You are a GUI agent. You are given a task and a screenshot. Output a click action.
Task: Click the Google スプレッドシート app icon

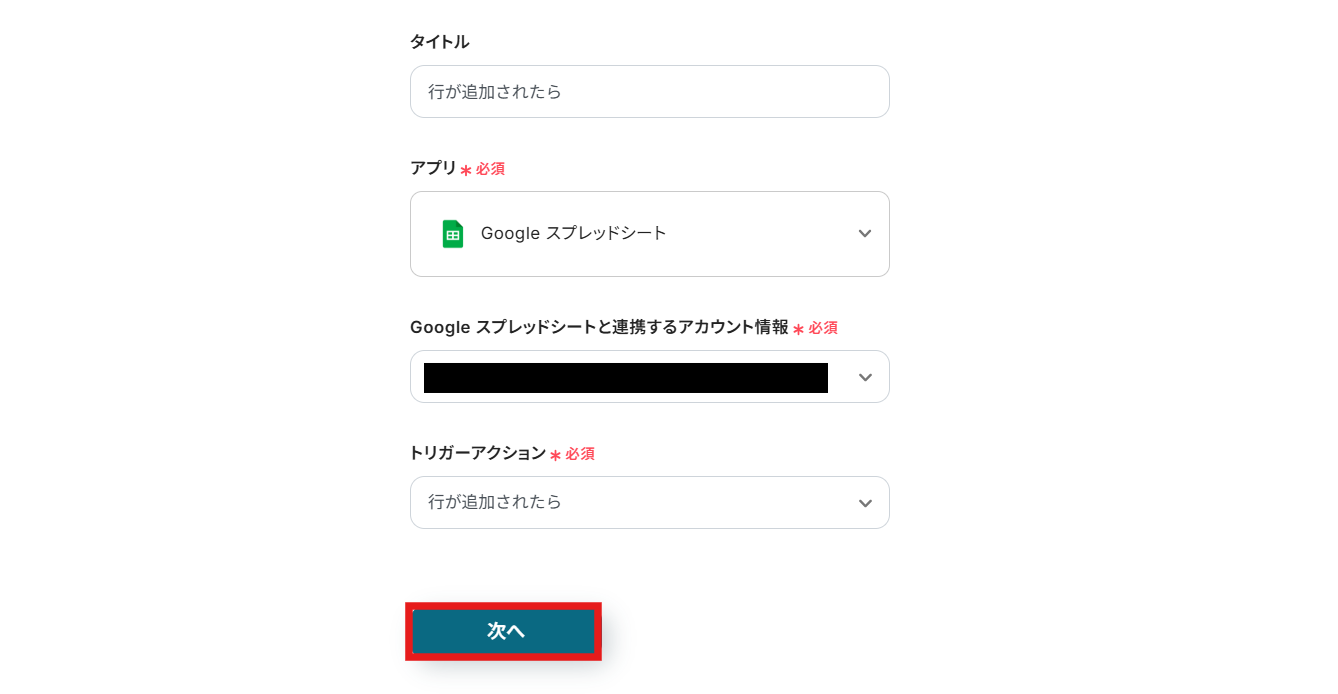[453, 234]
